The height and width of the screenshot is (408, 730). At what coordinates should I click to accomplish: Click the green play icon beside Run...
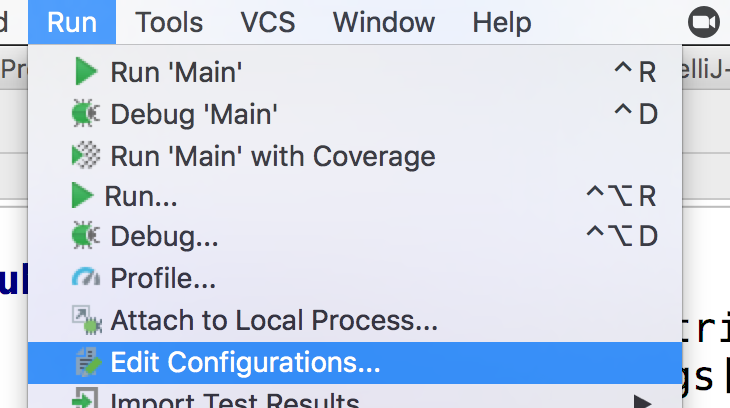(83, 196)
